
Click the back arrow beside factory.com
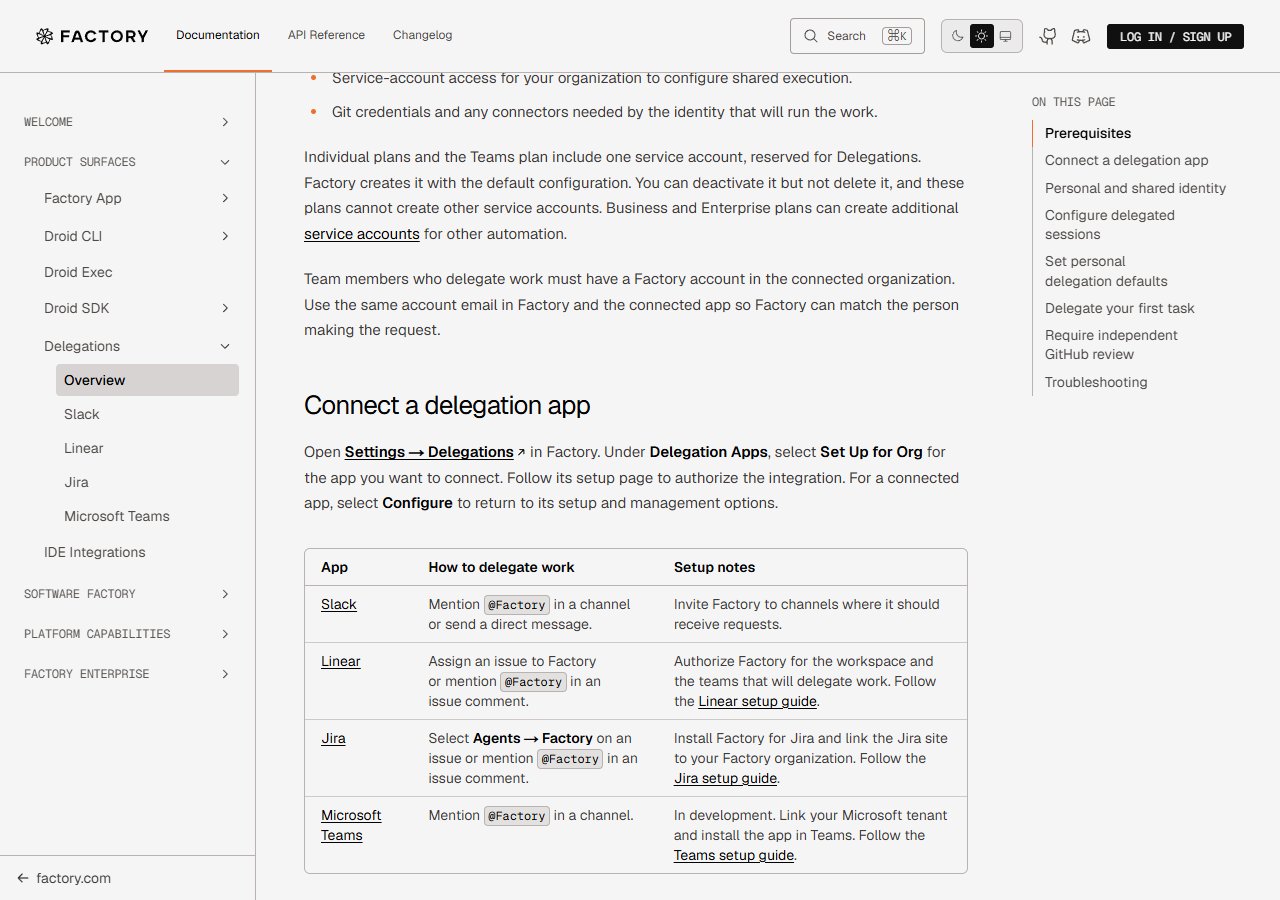point(23,878)
